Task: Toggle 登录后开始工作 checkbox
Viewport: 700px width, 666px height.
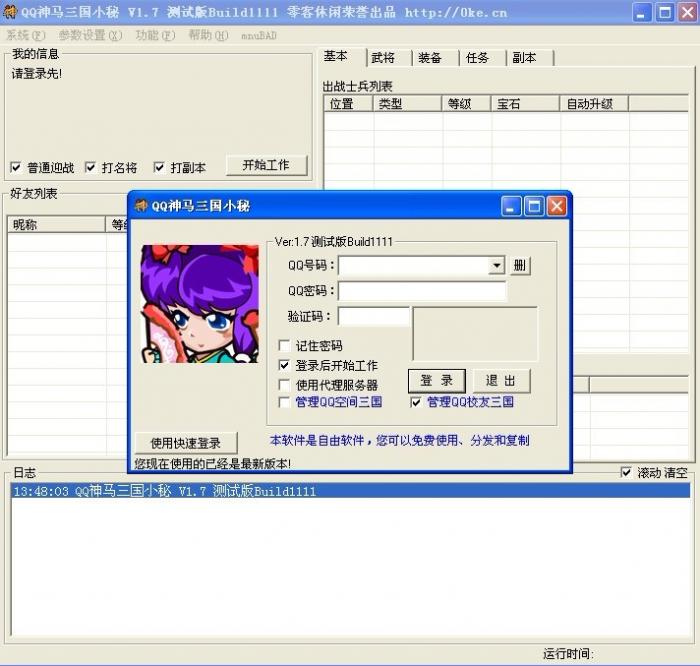Action: click(x=284, y=365)
